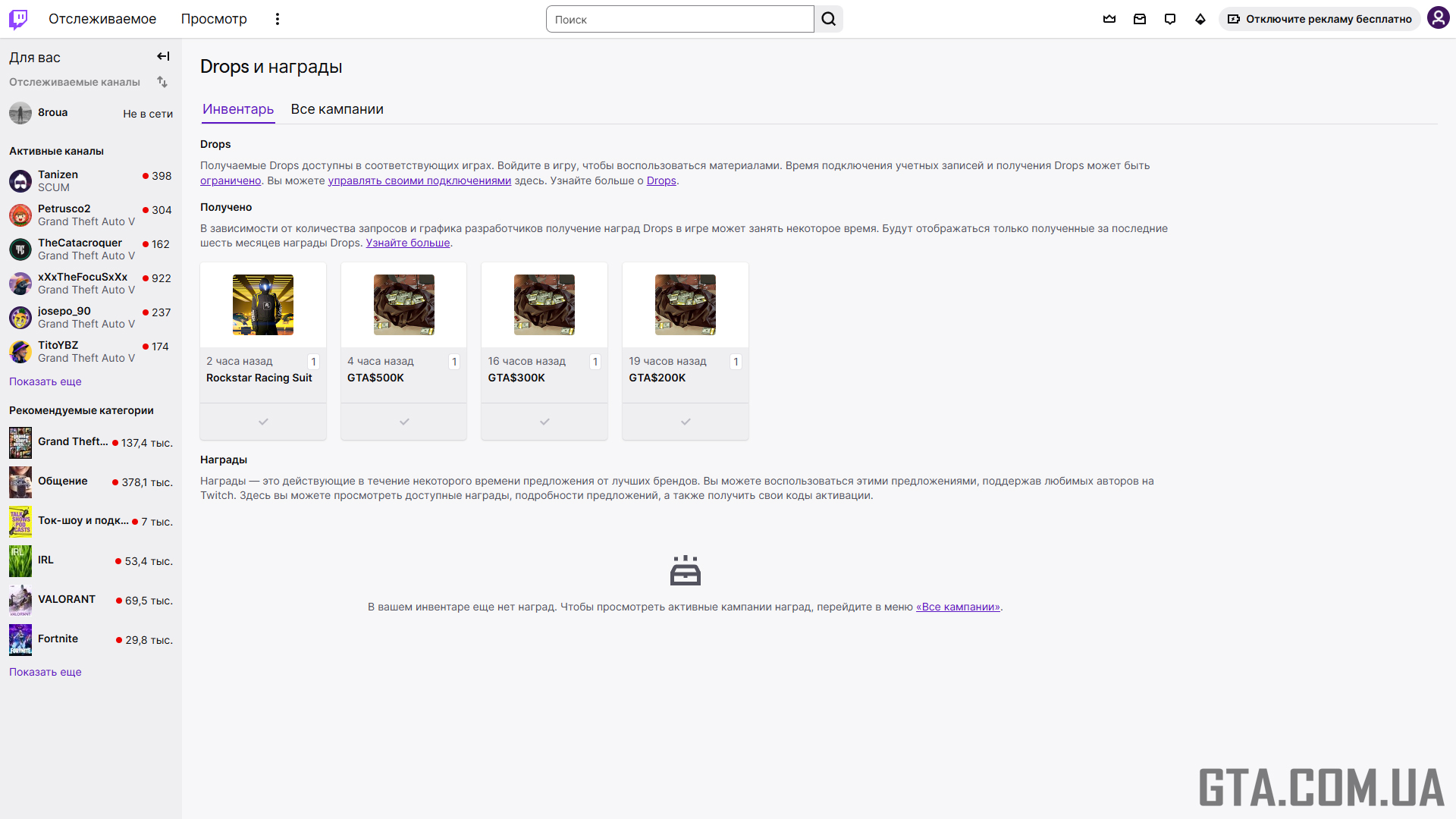1456x819 pixels.
Task: Open the whispers chat icon
Action: 1170,19
